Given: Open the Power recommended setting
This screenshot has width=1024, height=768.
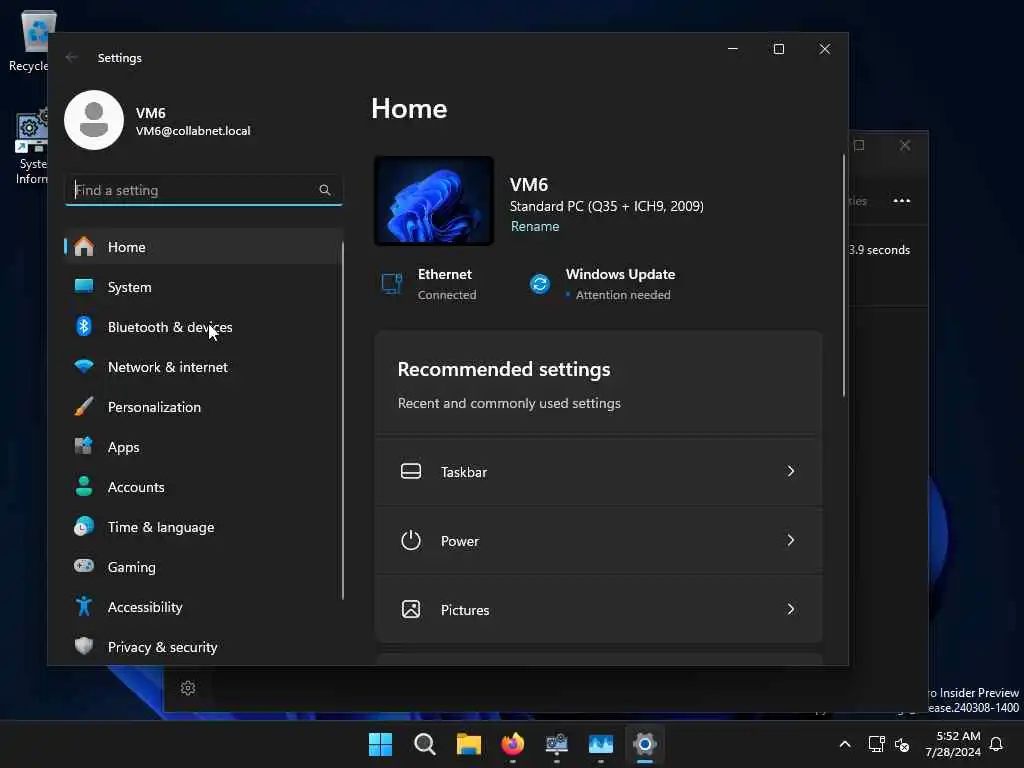Looking at the screenshot, I should pos(598,540).
